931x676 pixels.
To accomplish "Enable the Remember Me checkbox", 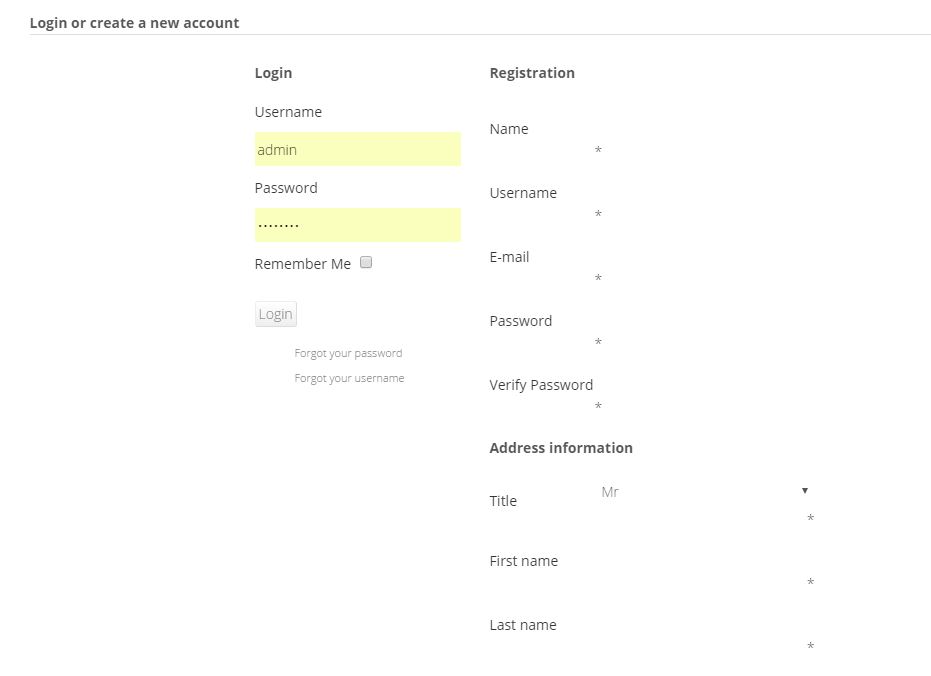I will (x=366, y=262).
